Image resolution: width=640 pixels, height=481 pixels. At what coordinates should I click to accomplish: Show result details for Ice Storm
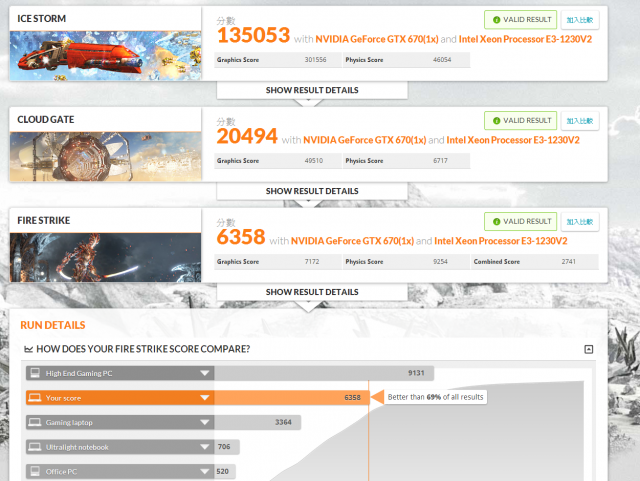(312, 90)
